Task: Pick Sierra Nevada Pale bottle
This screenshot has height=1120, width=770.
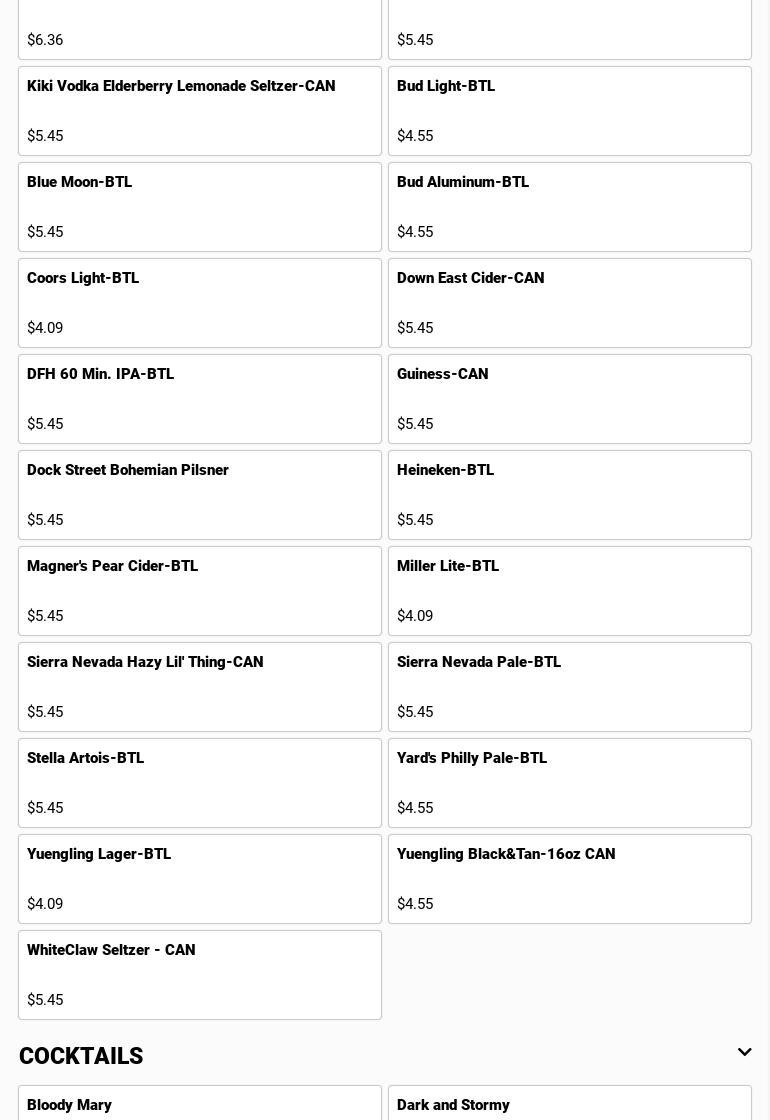Action: [x=570, y=687]
